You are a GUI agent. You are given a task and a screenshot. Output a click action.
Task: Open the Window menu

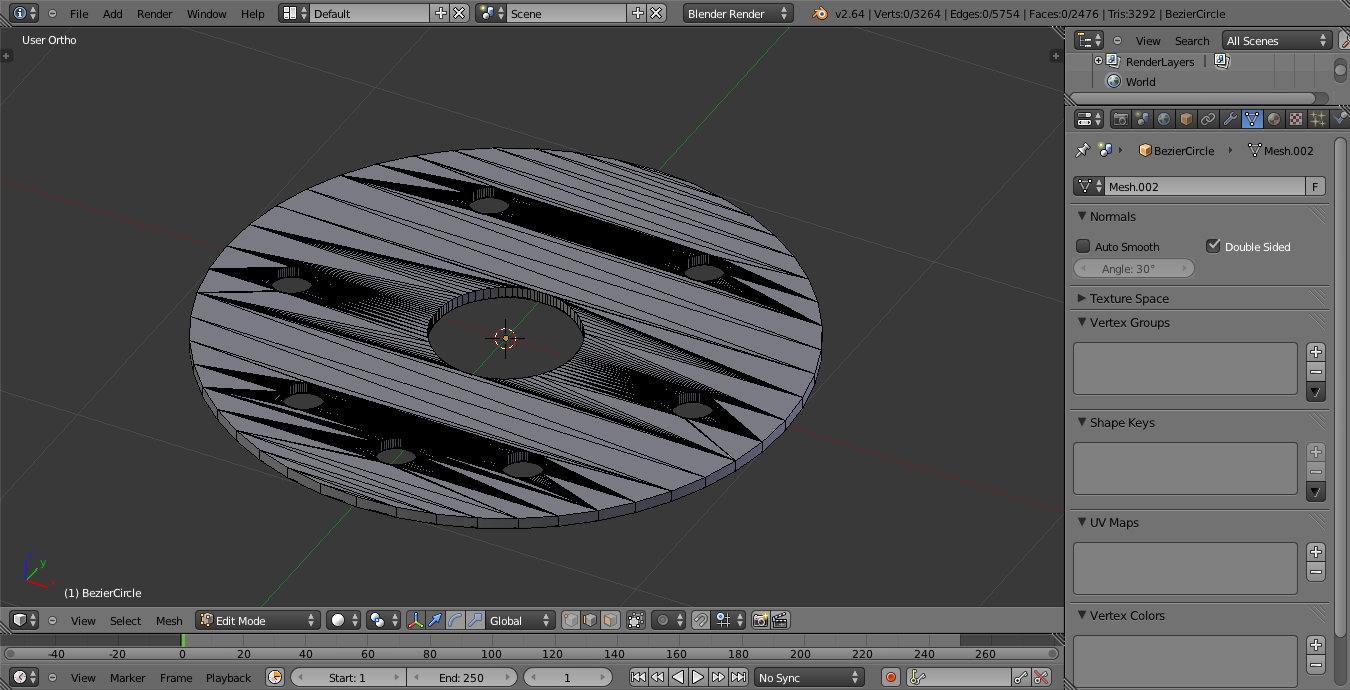coord(207,13)
